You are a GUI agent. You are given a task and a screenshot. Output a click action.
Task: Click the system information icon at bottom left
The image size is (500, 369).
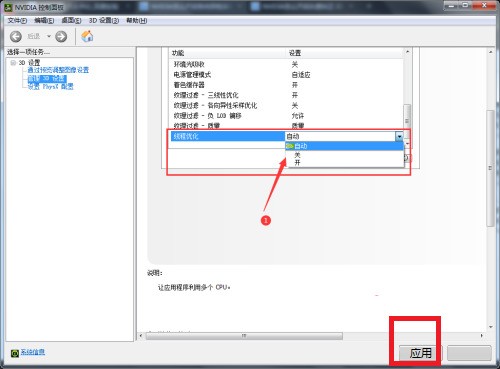[15, 353]
